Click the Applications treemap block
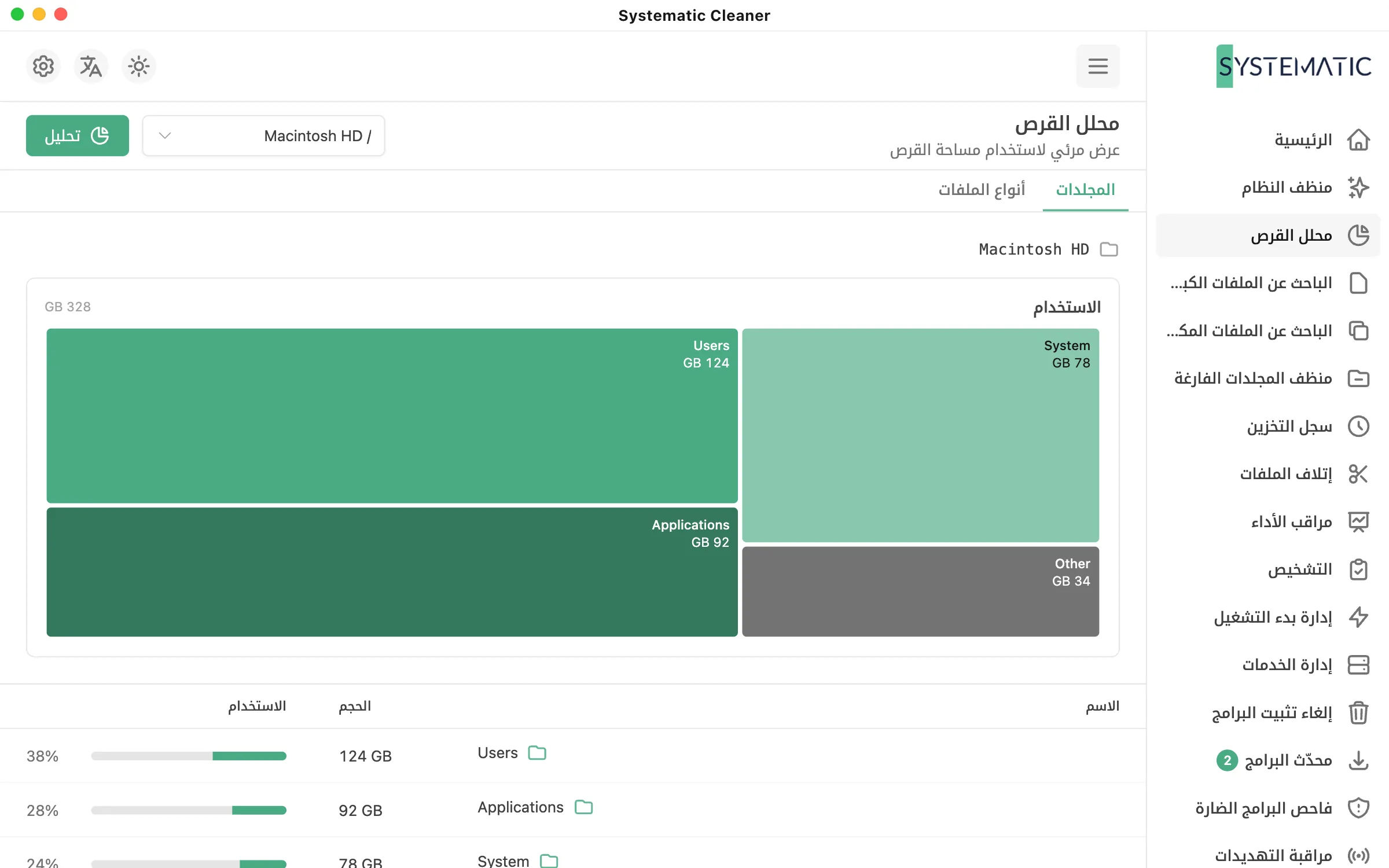 (392, 572)
